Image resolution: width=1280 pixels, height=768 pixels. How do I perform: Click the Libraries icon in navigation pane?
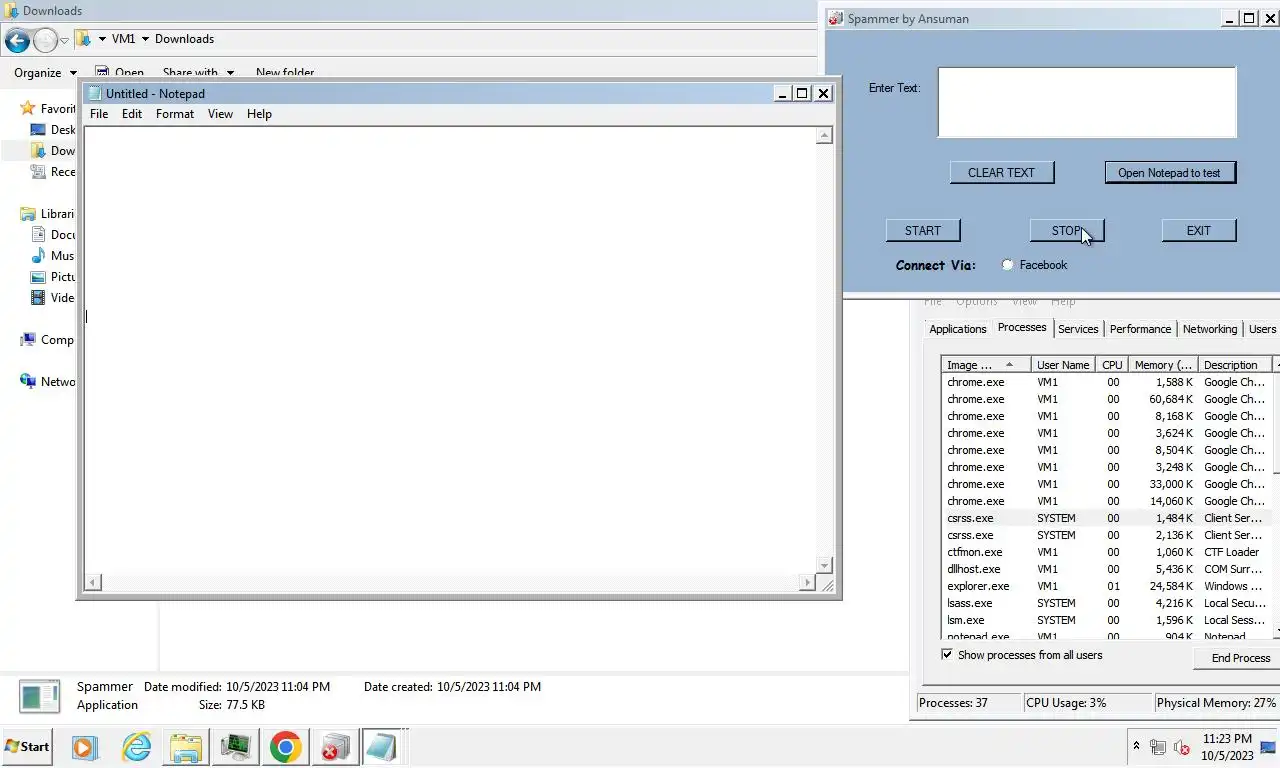(28, 213)
